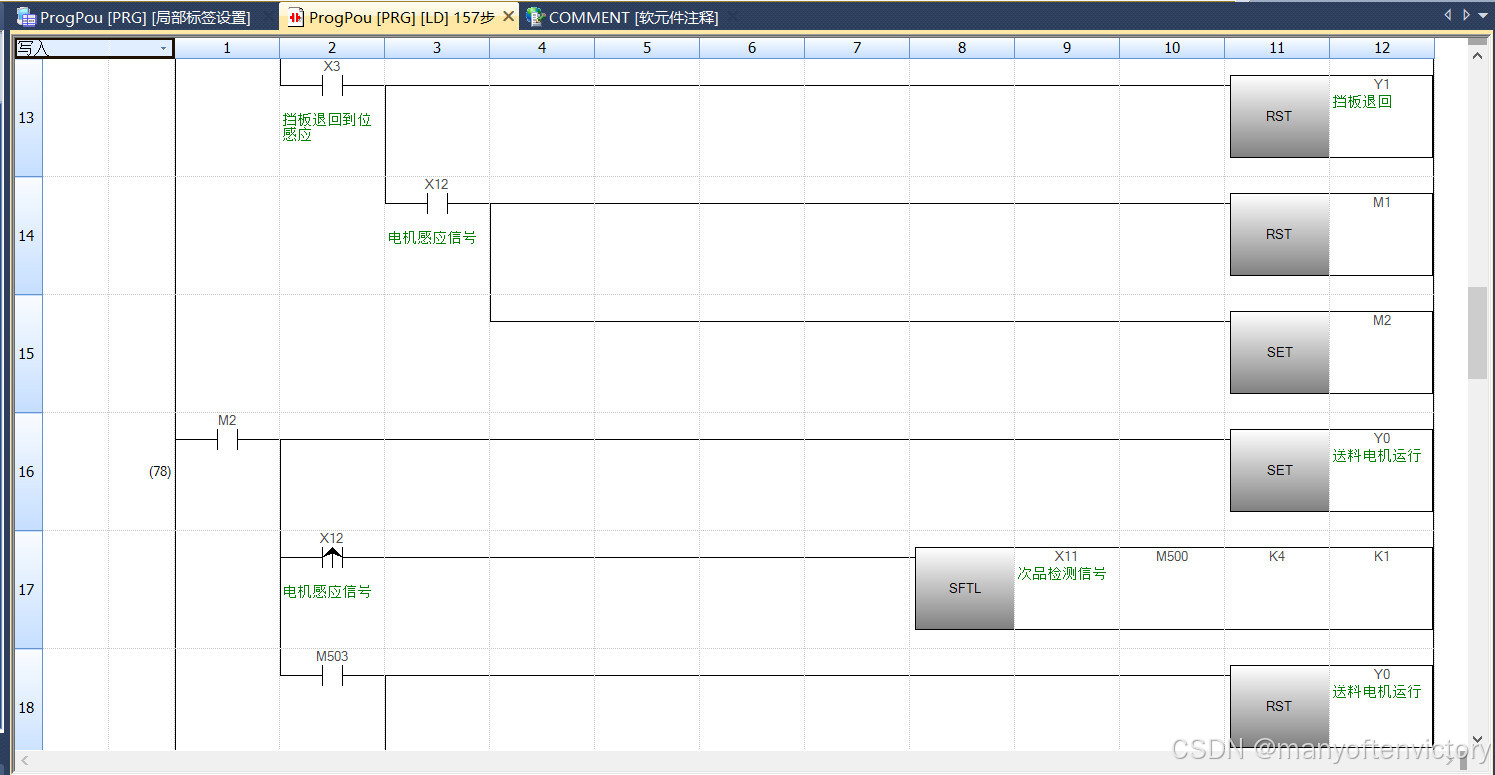Select row header 15

27,354
